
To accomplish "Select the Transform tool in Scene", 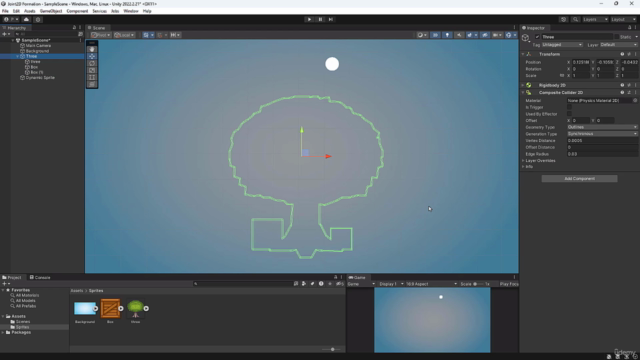I will pos(92,84).
